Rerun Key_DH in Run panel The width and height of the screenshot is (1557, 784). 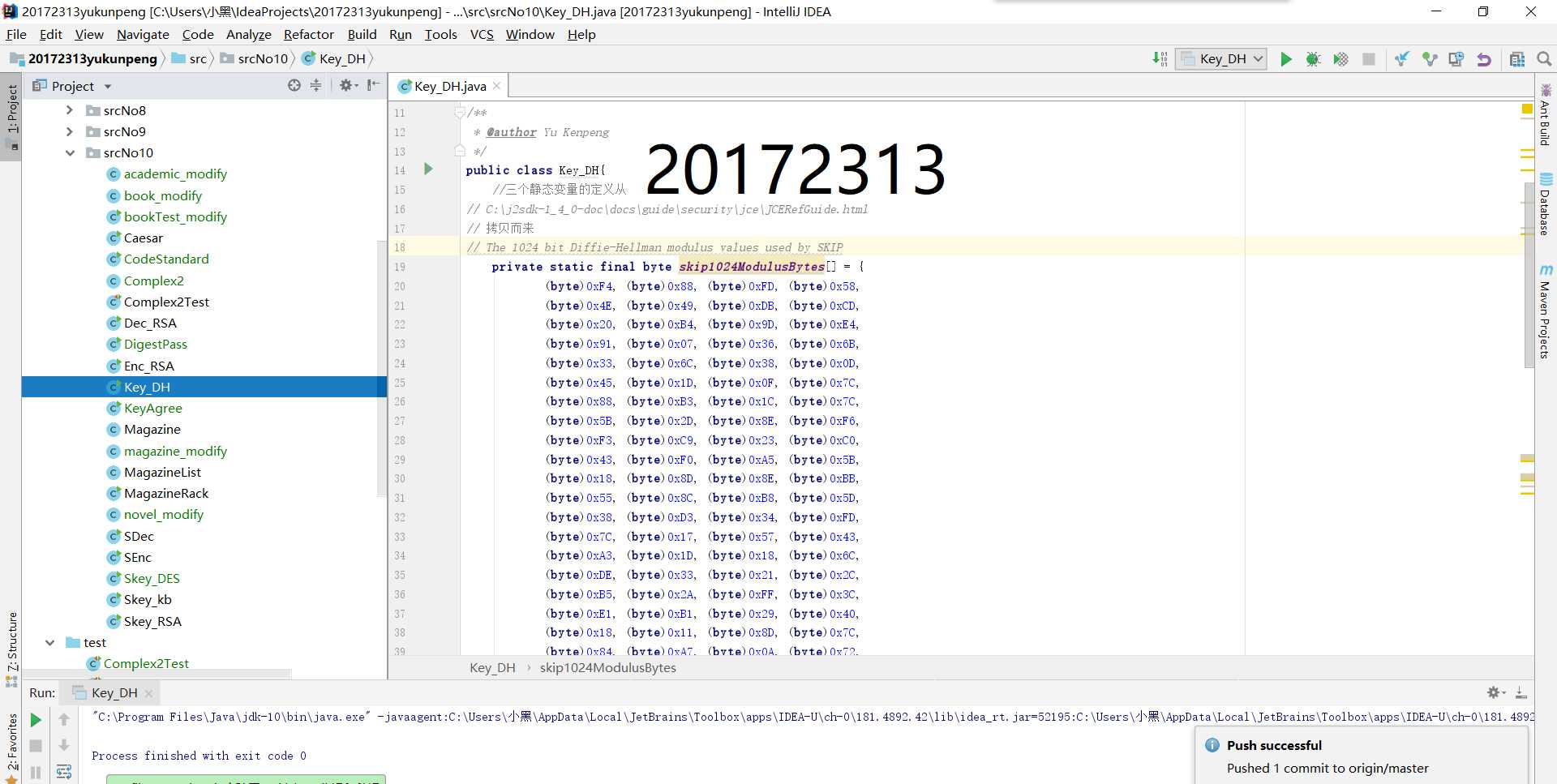tap(36, 720)
